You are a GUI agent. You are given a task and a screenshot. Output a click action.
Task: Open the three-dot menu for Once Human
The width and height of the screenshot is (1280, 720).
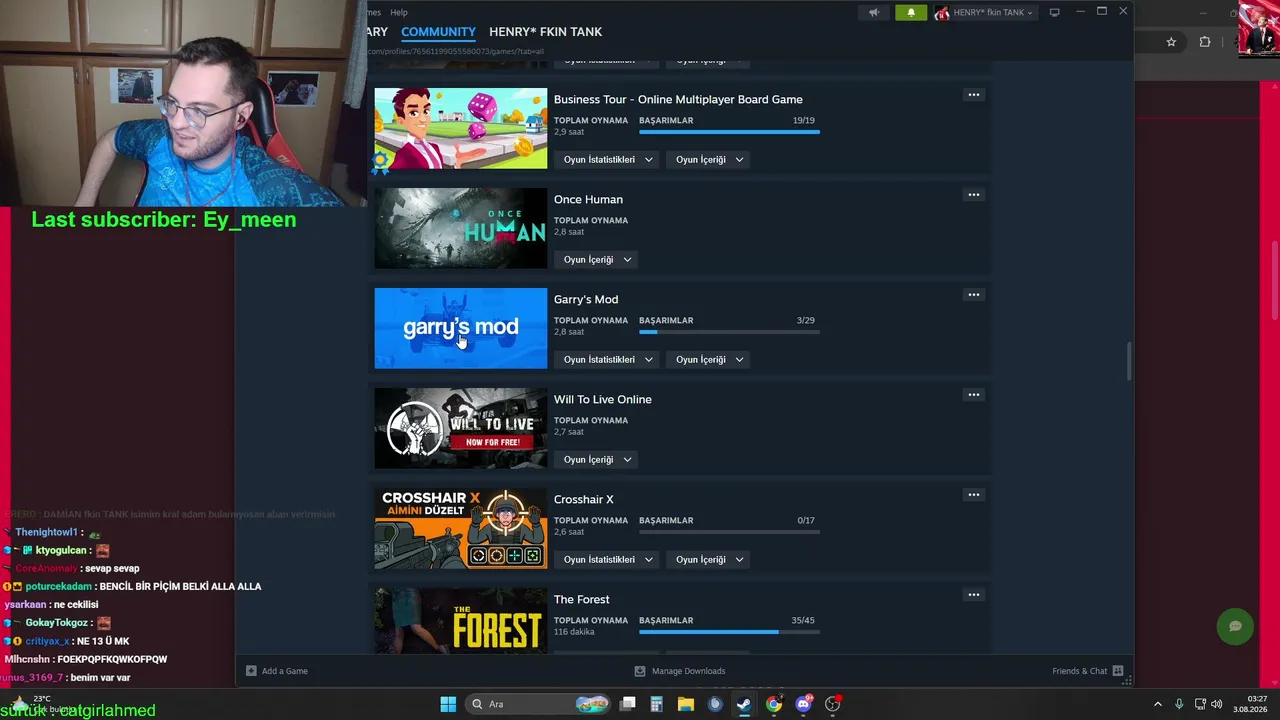[x=973, y=195]
